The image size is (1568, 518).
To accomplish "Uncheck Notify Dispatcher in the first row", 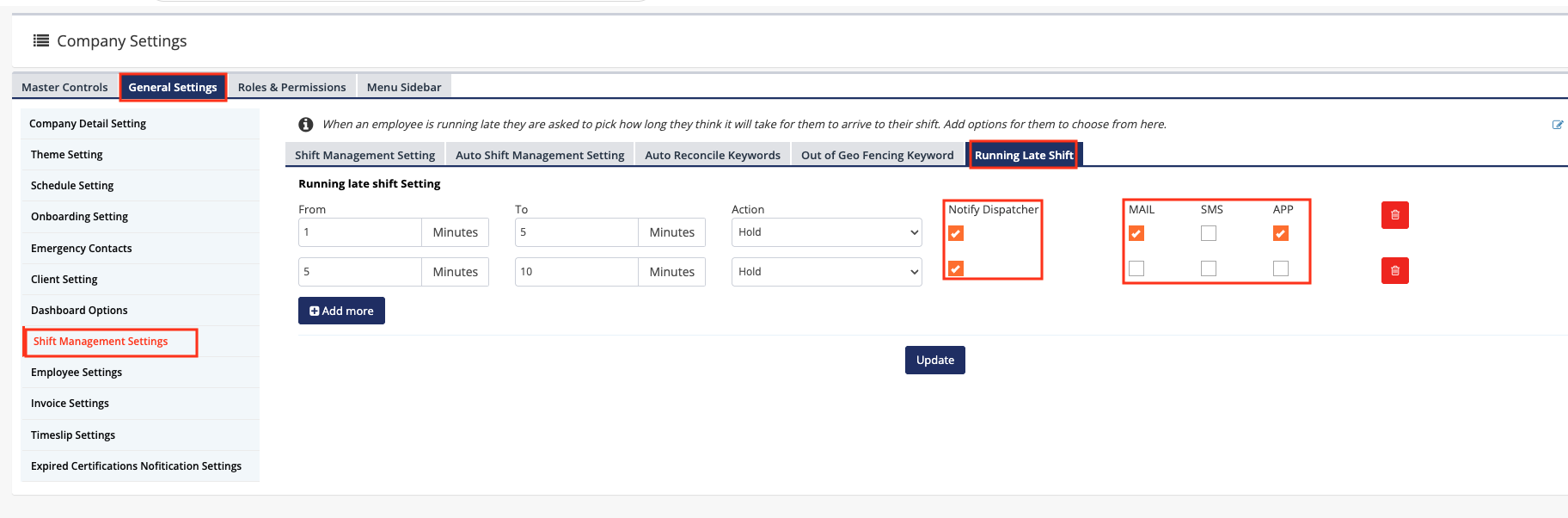I will click(956, 233).
